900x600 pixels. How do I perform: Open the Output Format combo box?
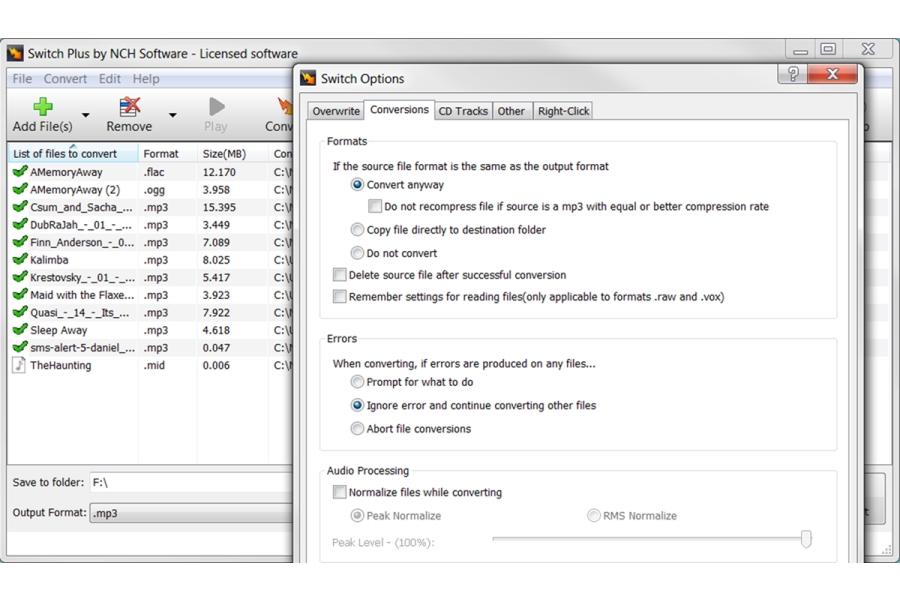click(x=191, y=513)
